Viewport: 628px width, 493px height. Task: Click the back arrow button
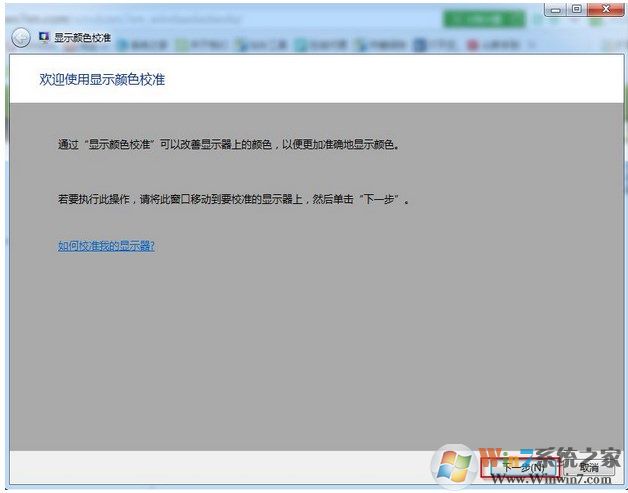[21, 38]
